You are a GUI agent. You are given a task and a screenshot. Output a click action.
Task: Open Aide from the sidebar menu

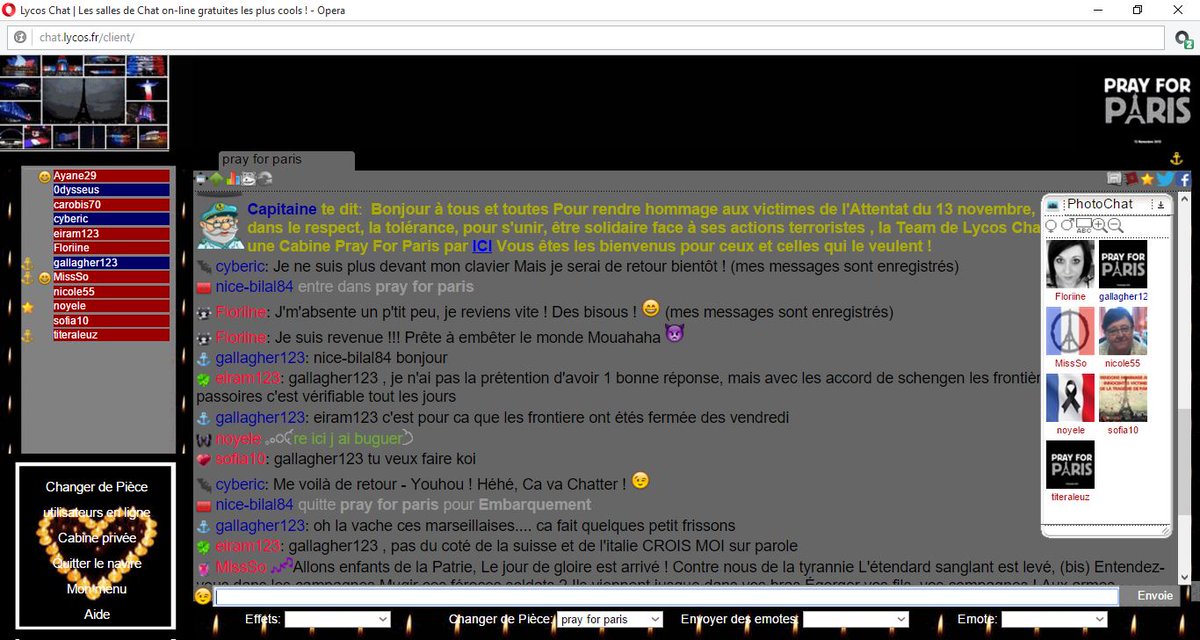(x=95, y=614)
